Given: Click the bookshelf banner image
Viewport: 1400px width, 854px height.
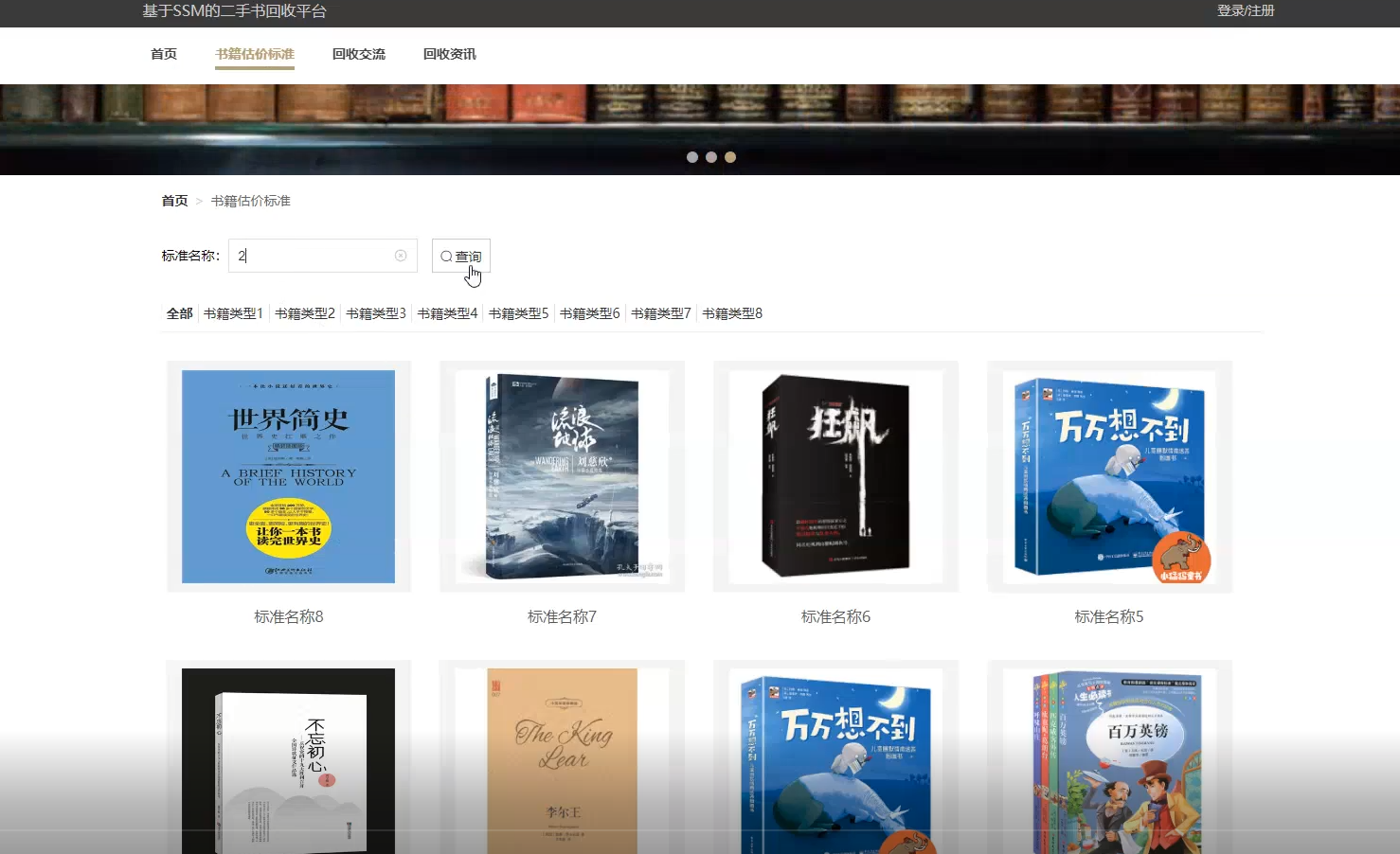Looking at the screenshot, I should (700, 130).
